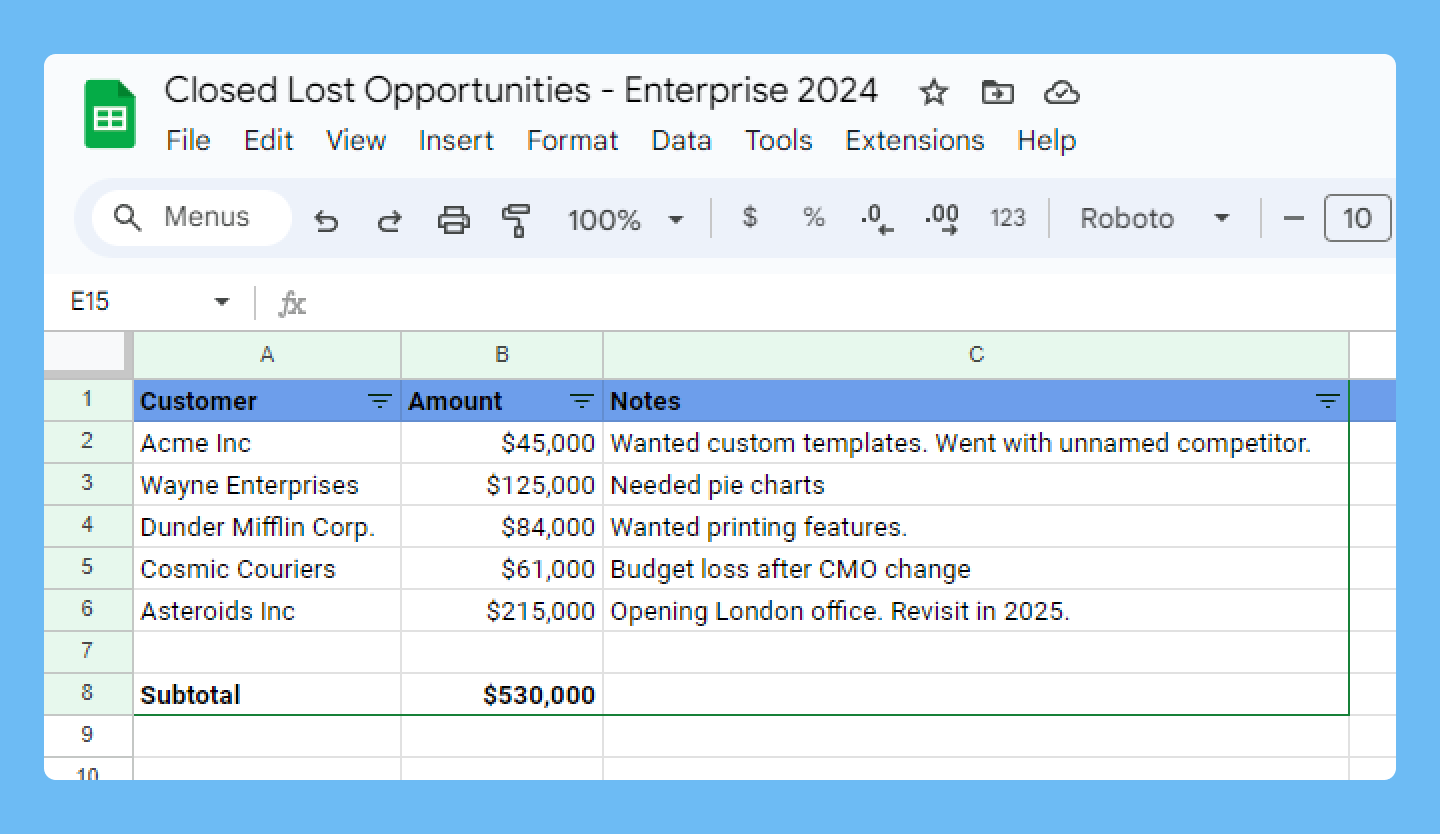The height and width of the screenshot is (834, 1440).
Task: Select the $125,000 amount cell
Action: click(502, 485)
